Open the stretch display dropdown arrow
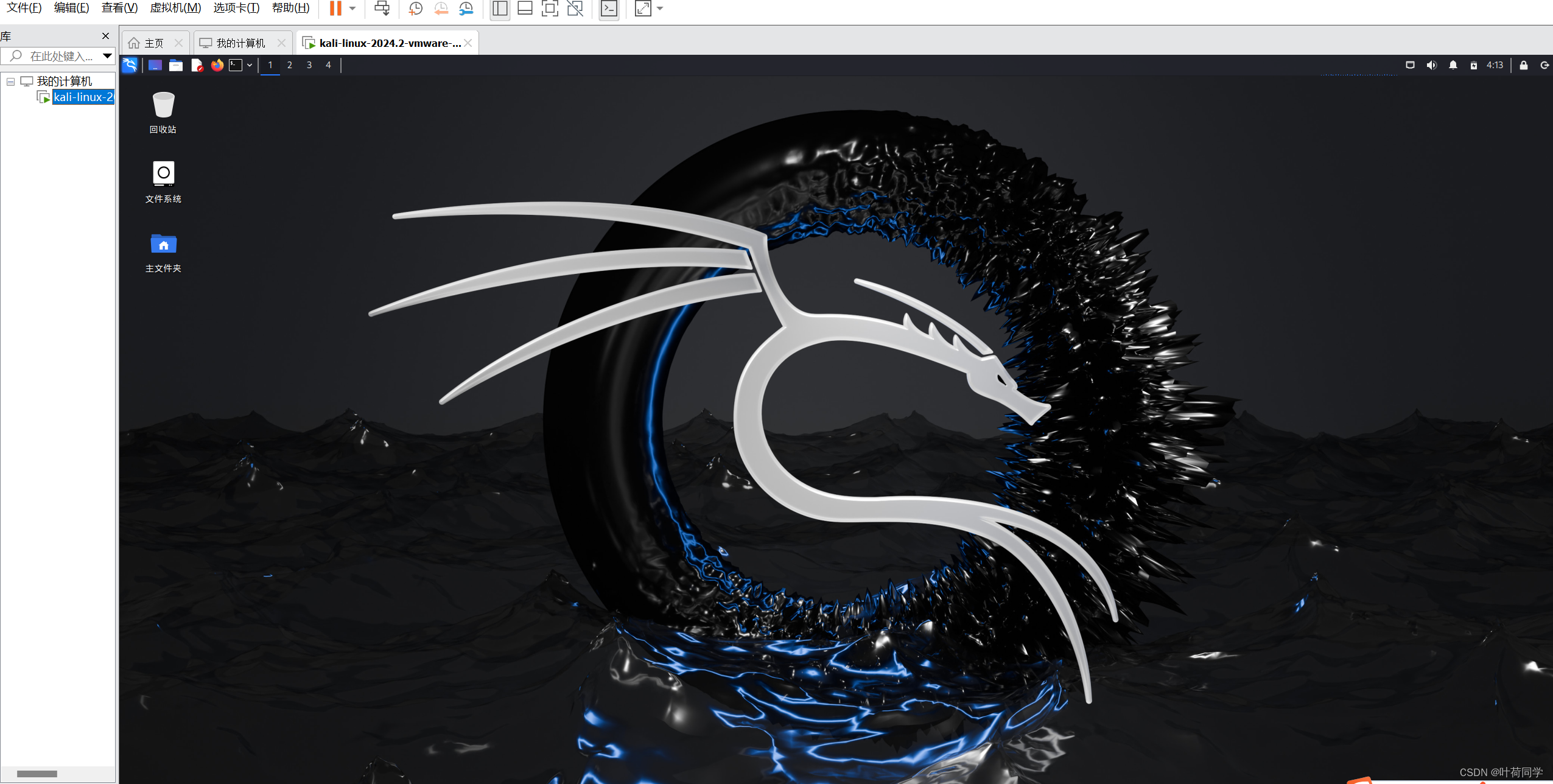Screen dimensions: 1553x784 (660, 9)
